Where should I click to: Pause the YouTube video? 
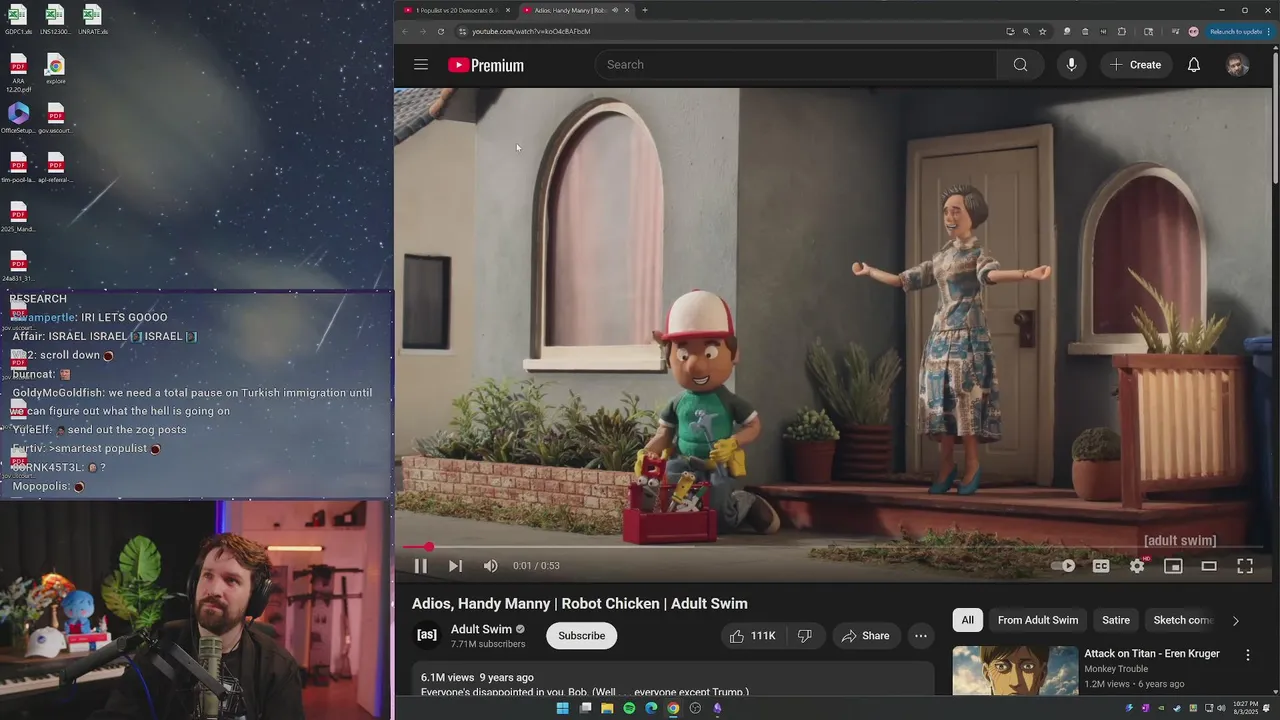(x=421, y=566)
